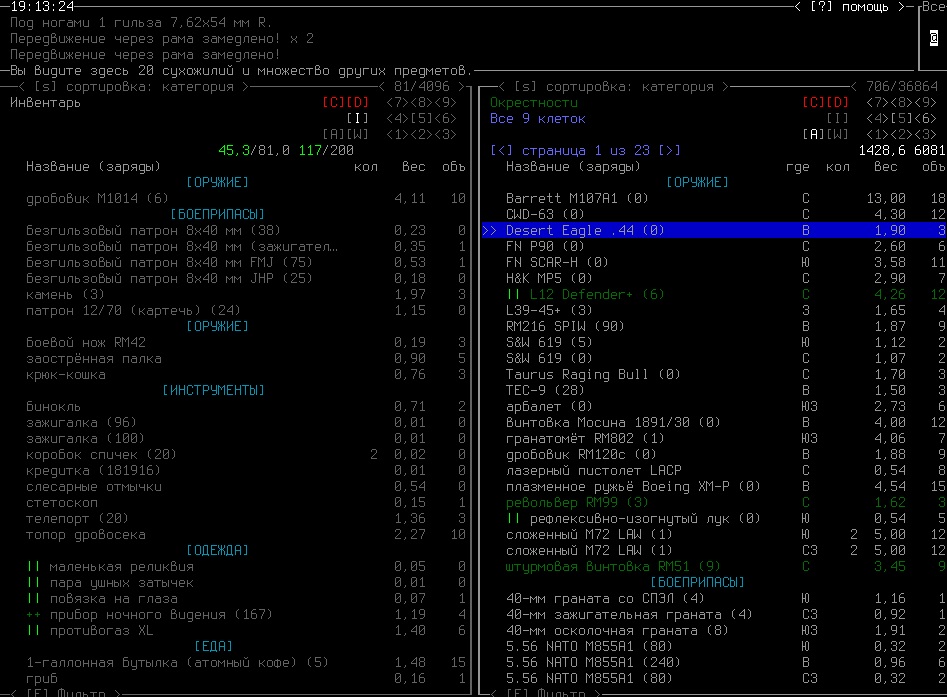
Task: Select [A] all tiles in Окрестности panel
Action: tap(813, 135)
